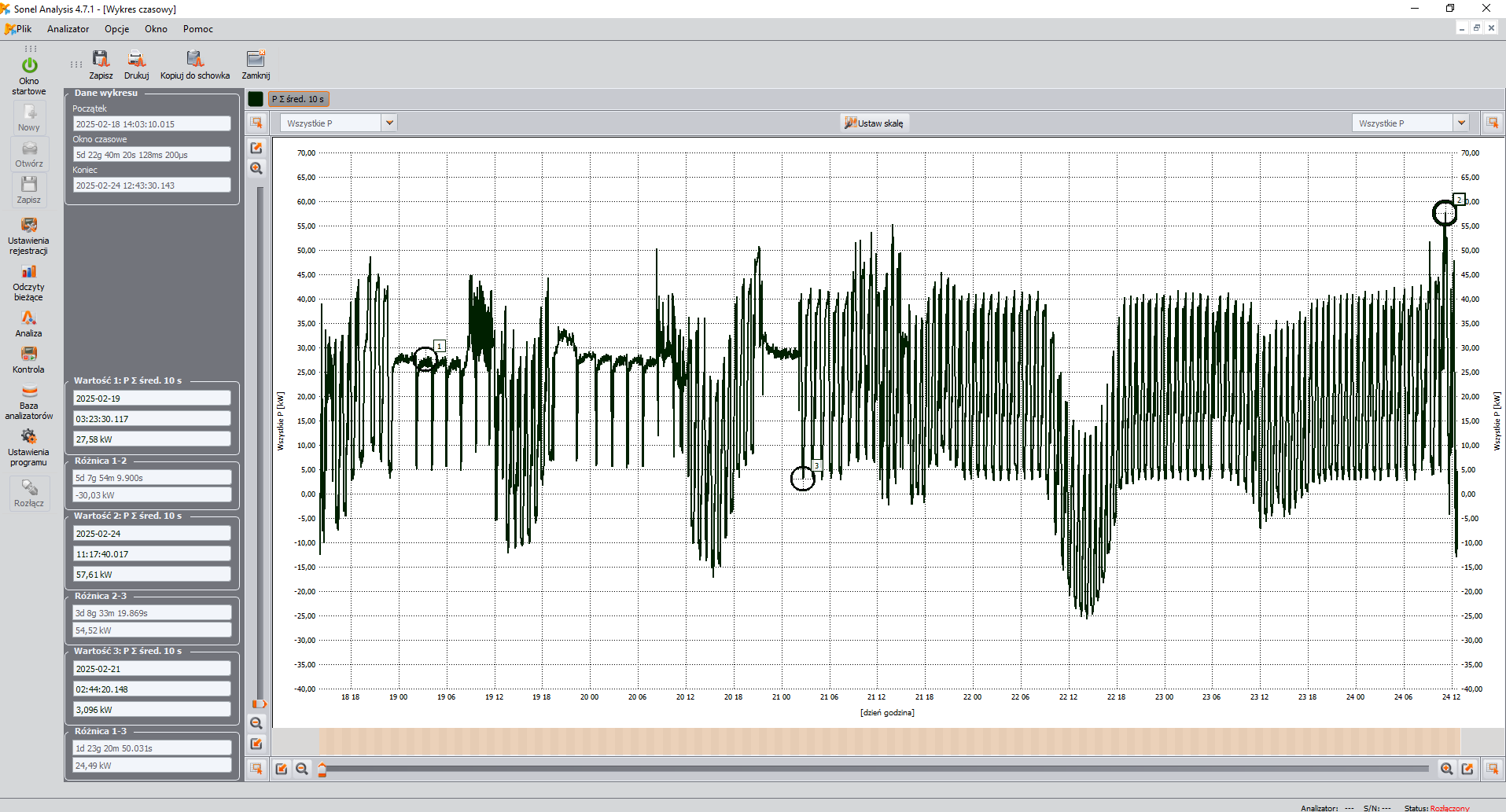1506x812 pixels.
Task: Click Zamknij to close the chart
Action: pyautogui.click(x=256, y=60)
